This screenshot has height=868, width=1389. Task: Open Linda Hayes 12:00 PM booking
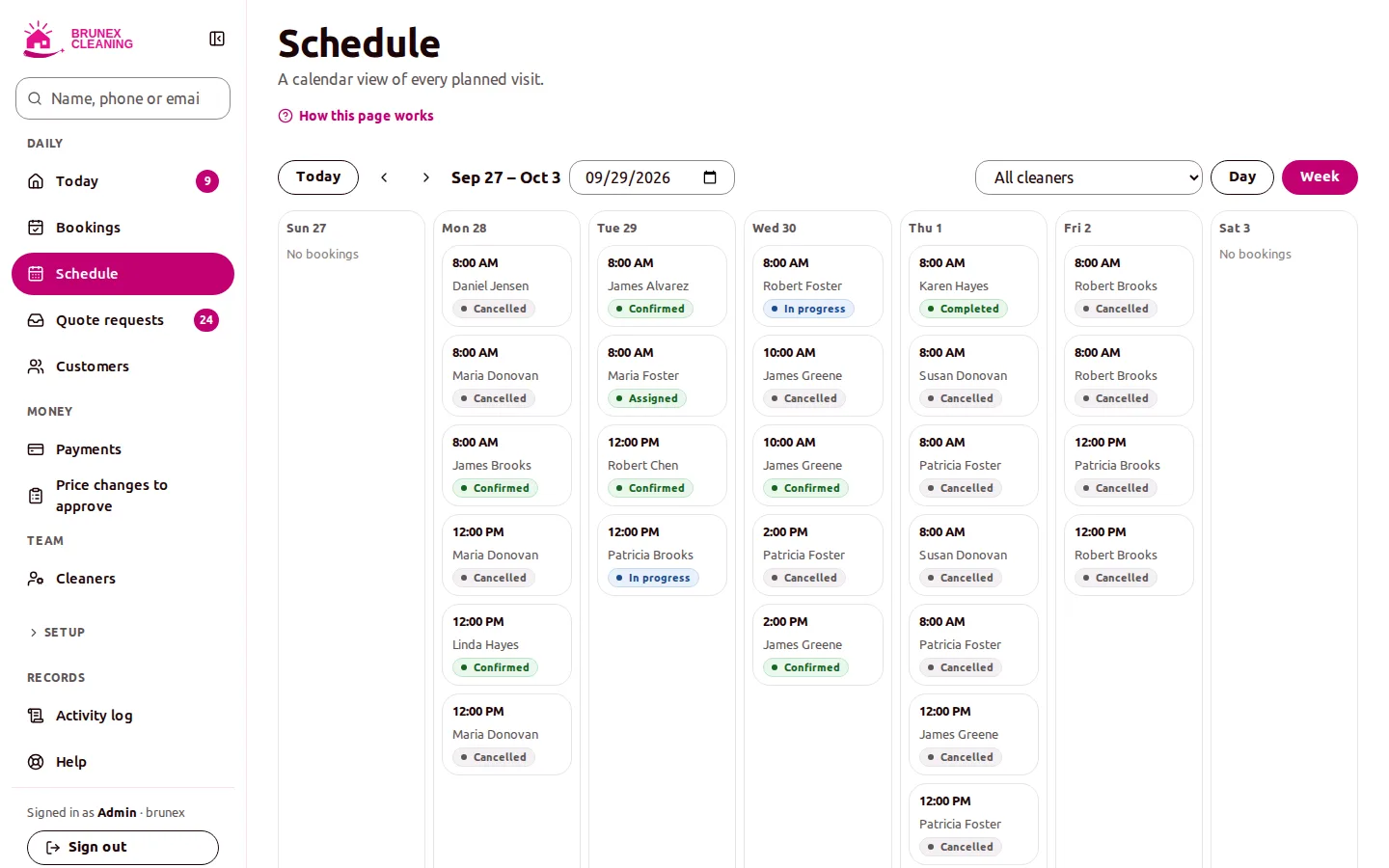[506, 644]
